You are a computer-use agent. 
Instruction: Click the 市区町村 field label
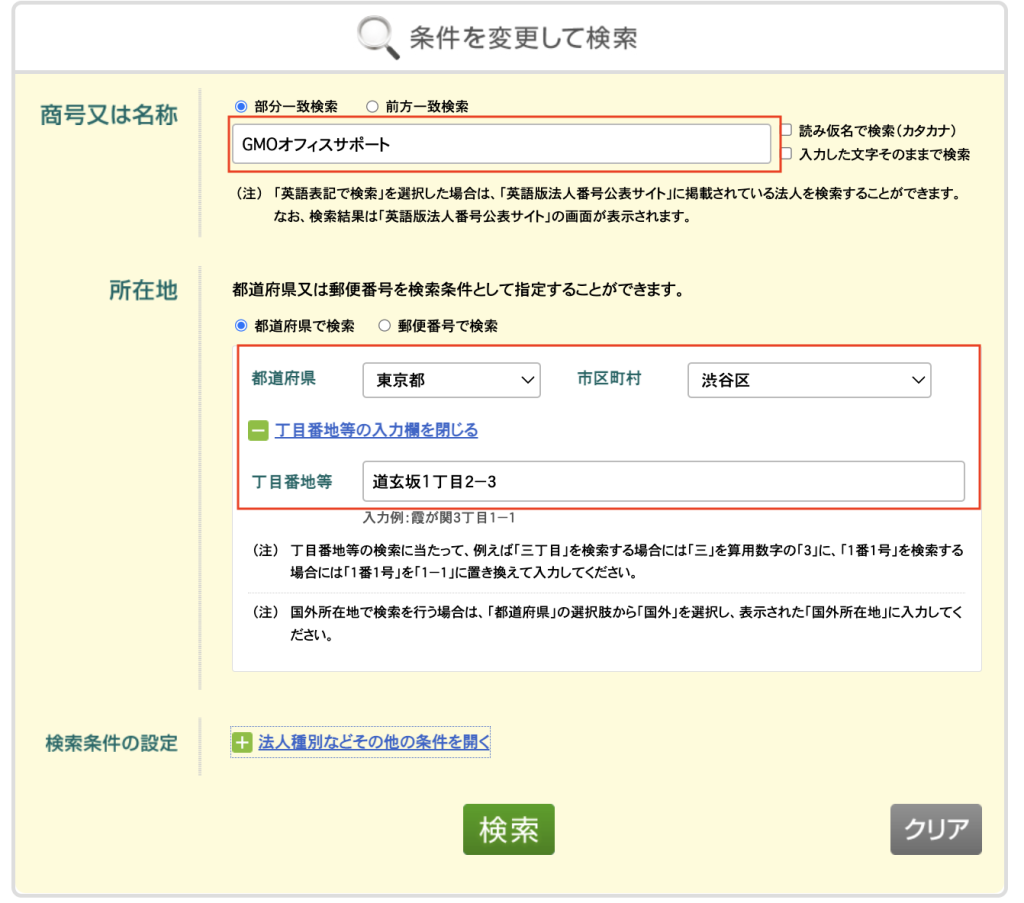[x=609, y=378]
